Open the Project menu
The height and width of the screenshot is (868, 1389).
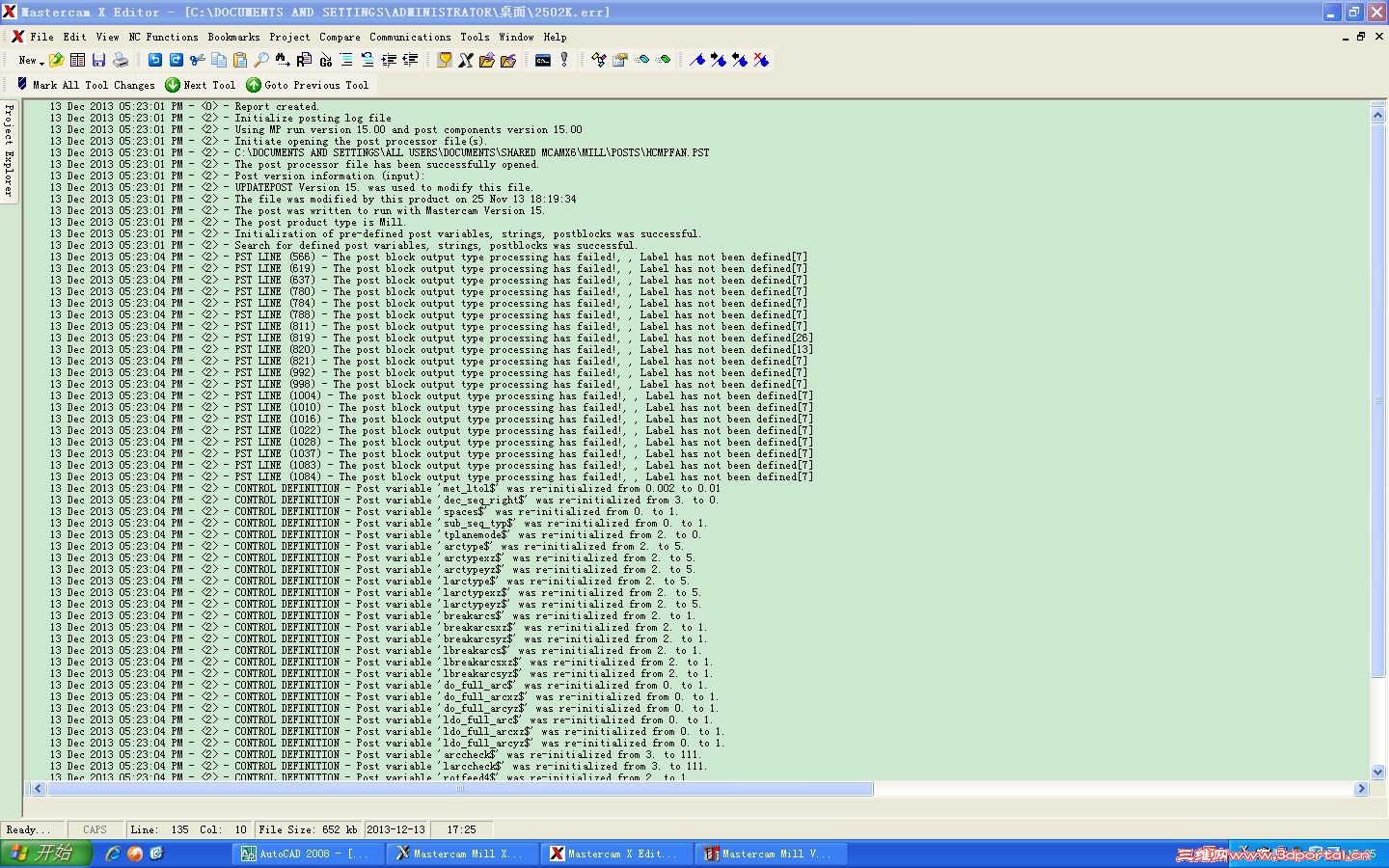pos(289,37)
